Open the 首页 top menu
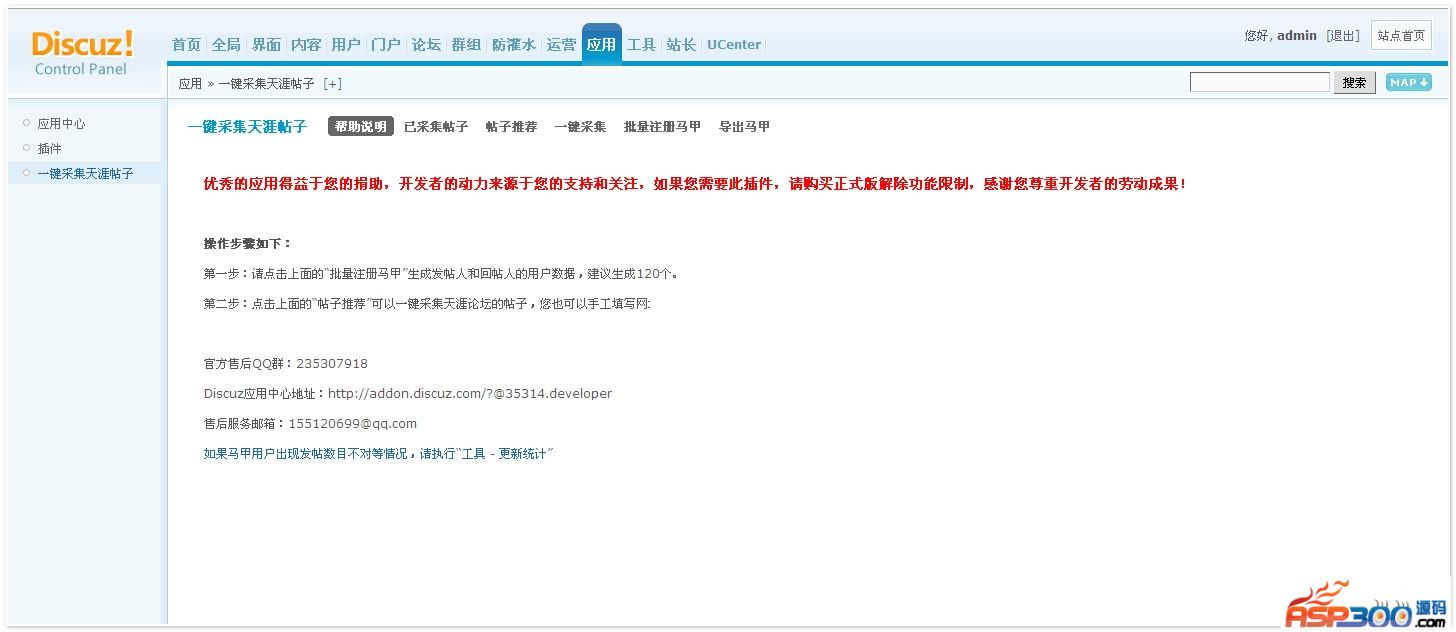 pyautogui.click(x=186, y=44)
